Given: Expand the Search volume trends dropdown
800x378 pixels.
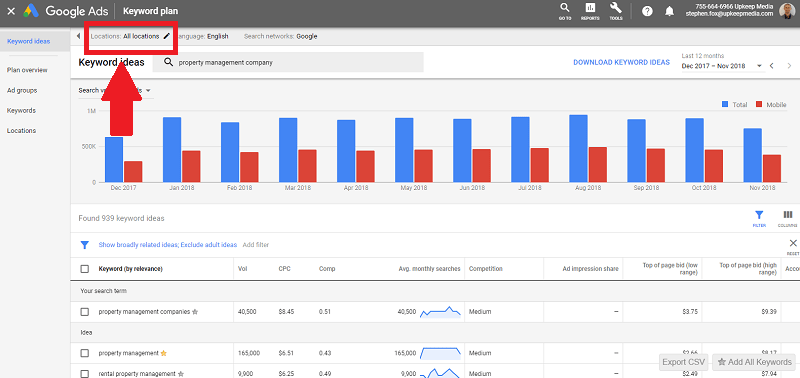Looking at the screenshot, I should click(148, 90).
